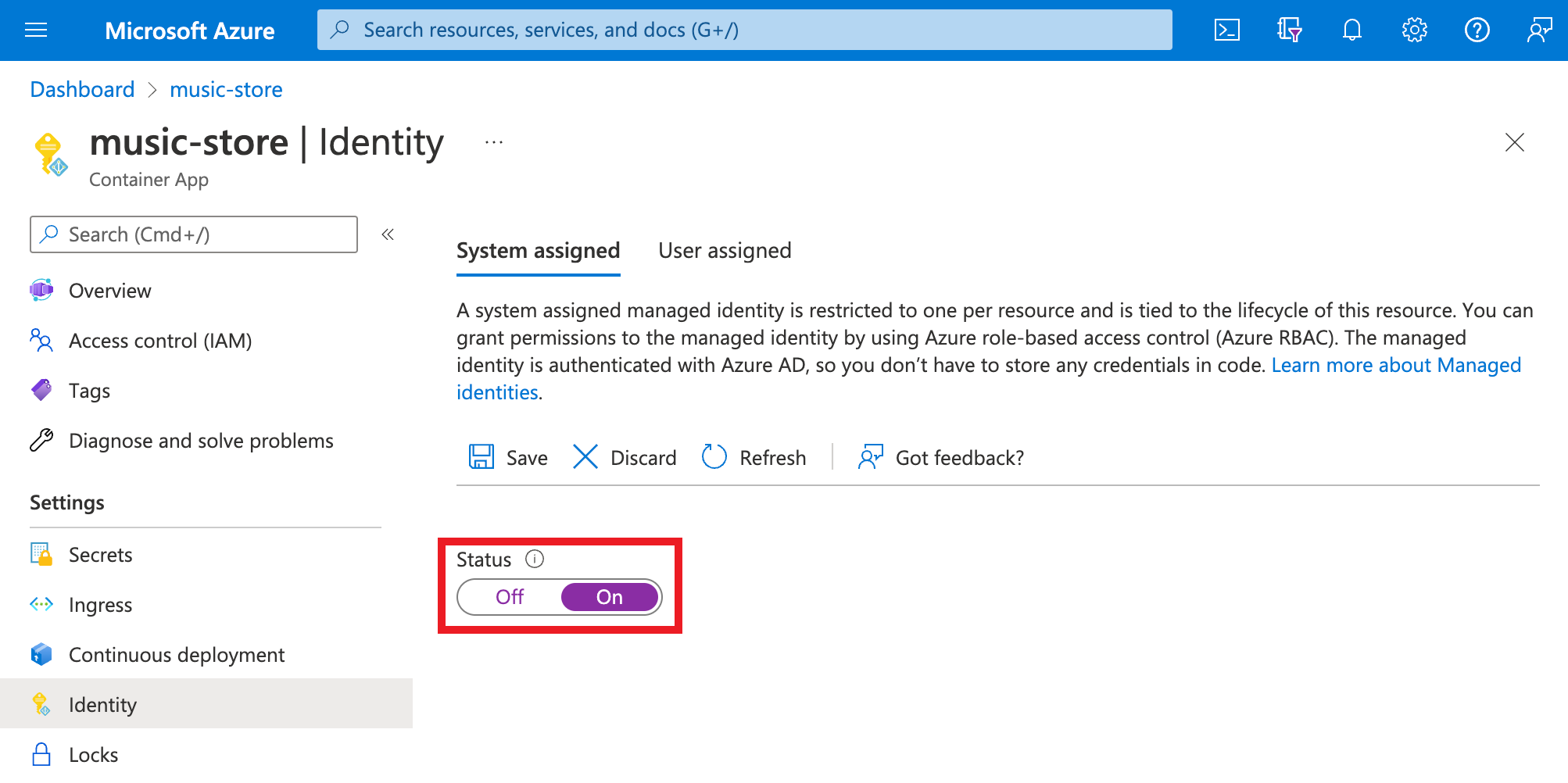1568x783 pixels.
Task: Open the Notifications bell icon
Action: 1351,30
